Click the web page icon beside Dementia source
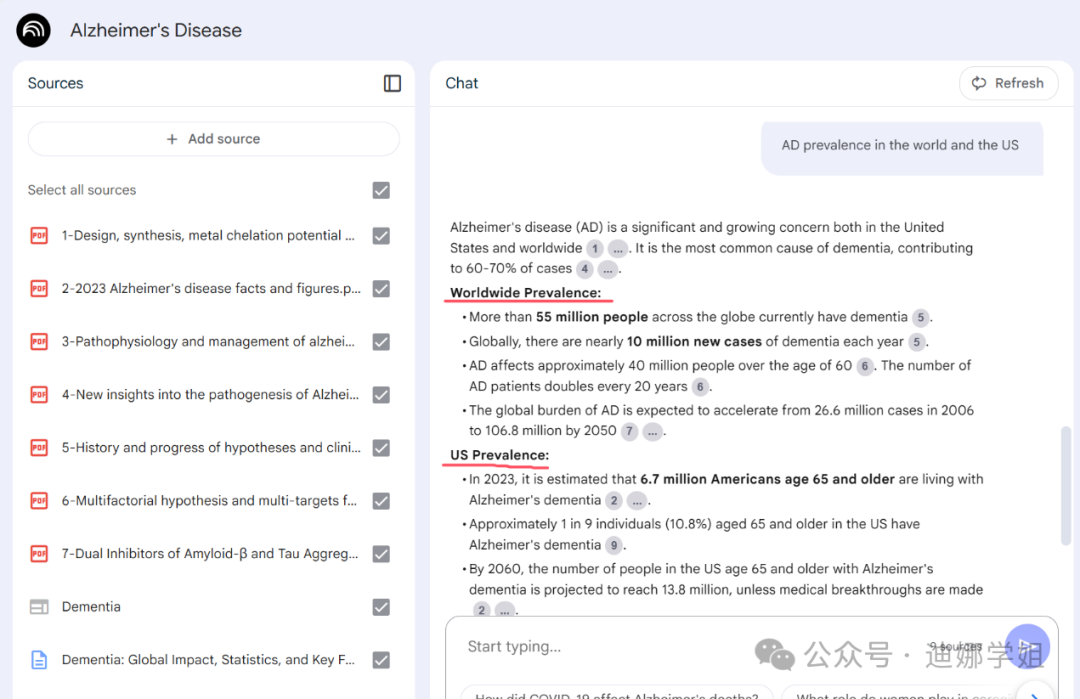 pos(39,607)
